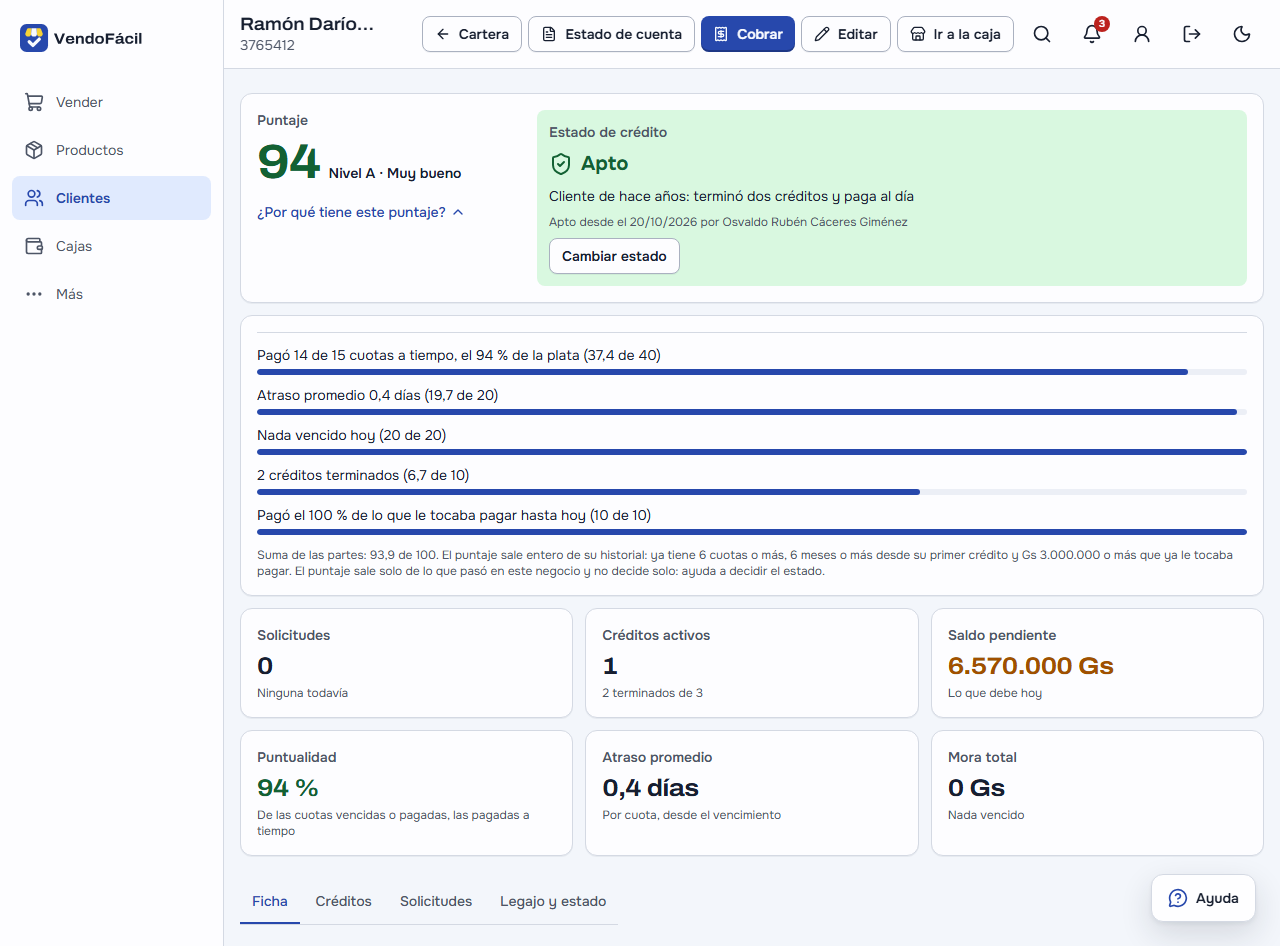Click Cambiar estado button
1280x946 pixels.
click(x=614, y=256)
